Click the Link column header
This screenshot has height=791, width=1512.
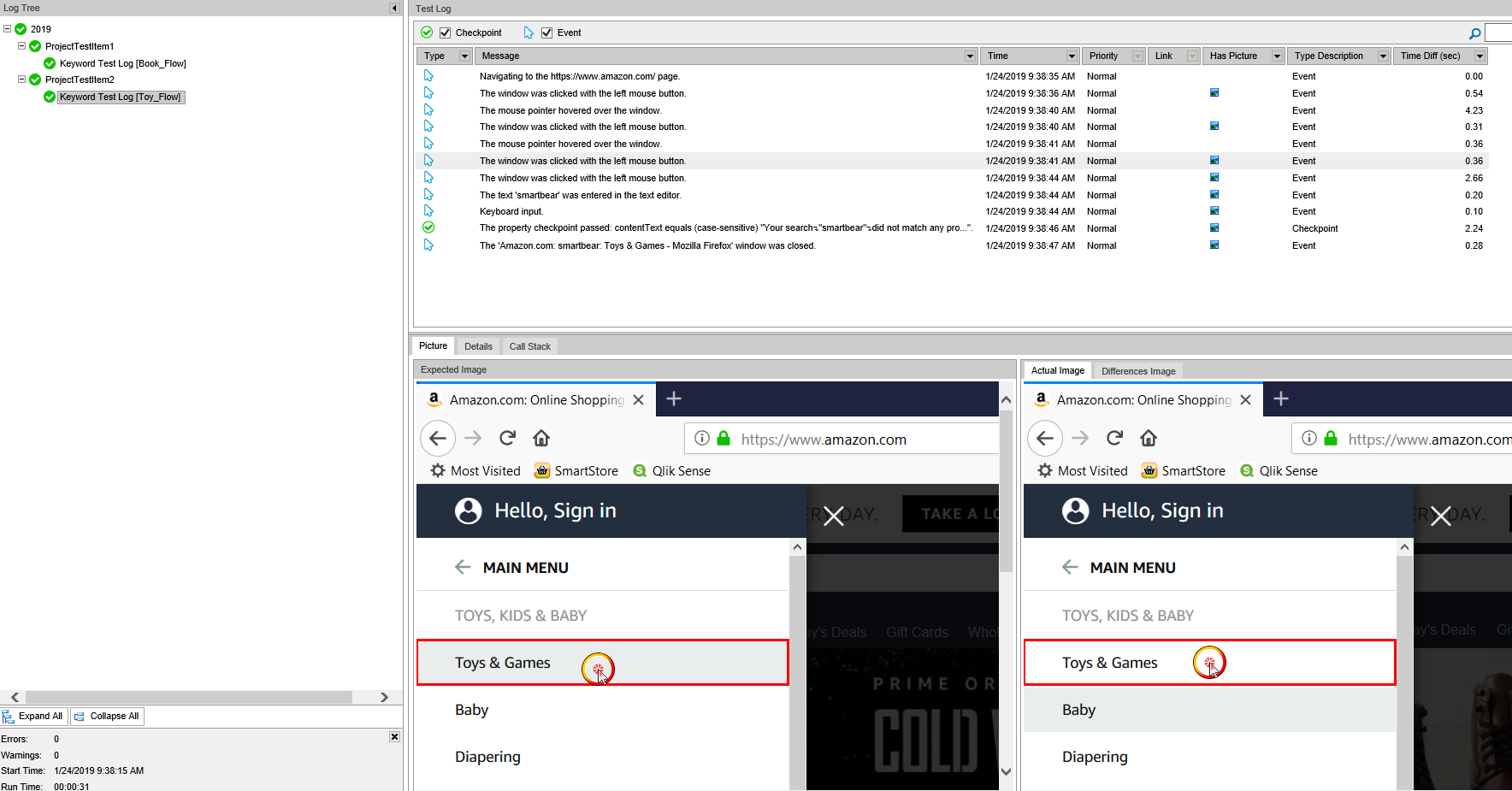tap(1173, 56)
